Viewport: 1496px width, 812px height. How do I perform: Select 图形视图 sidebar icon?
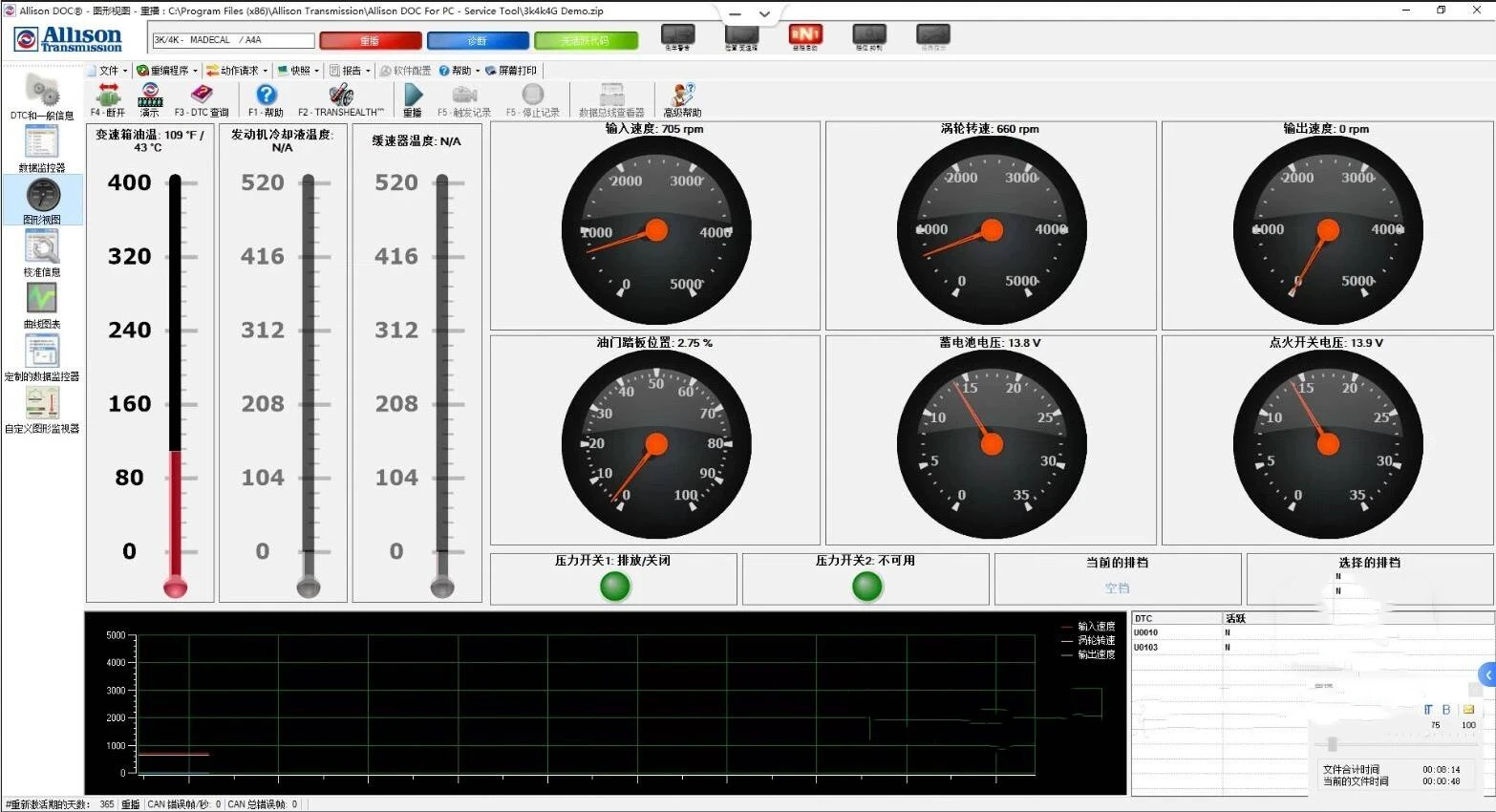coord(42,200)
